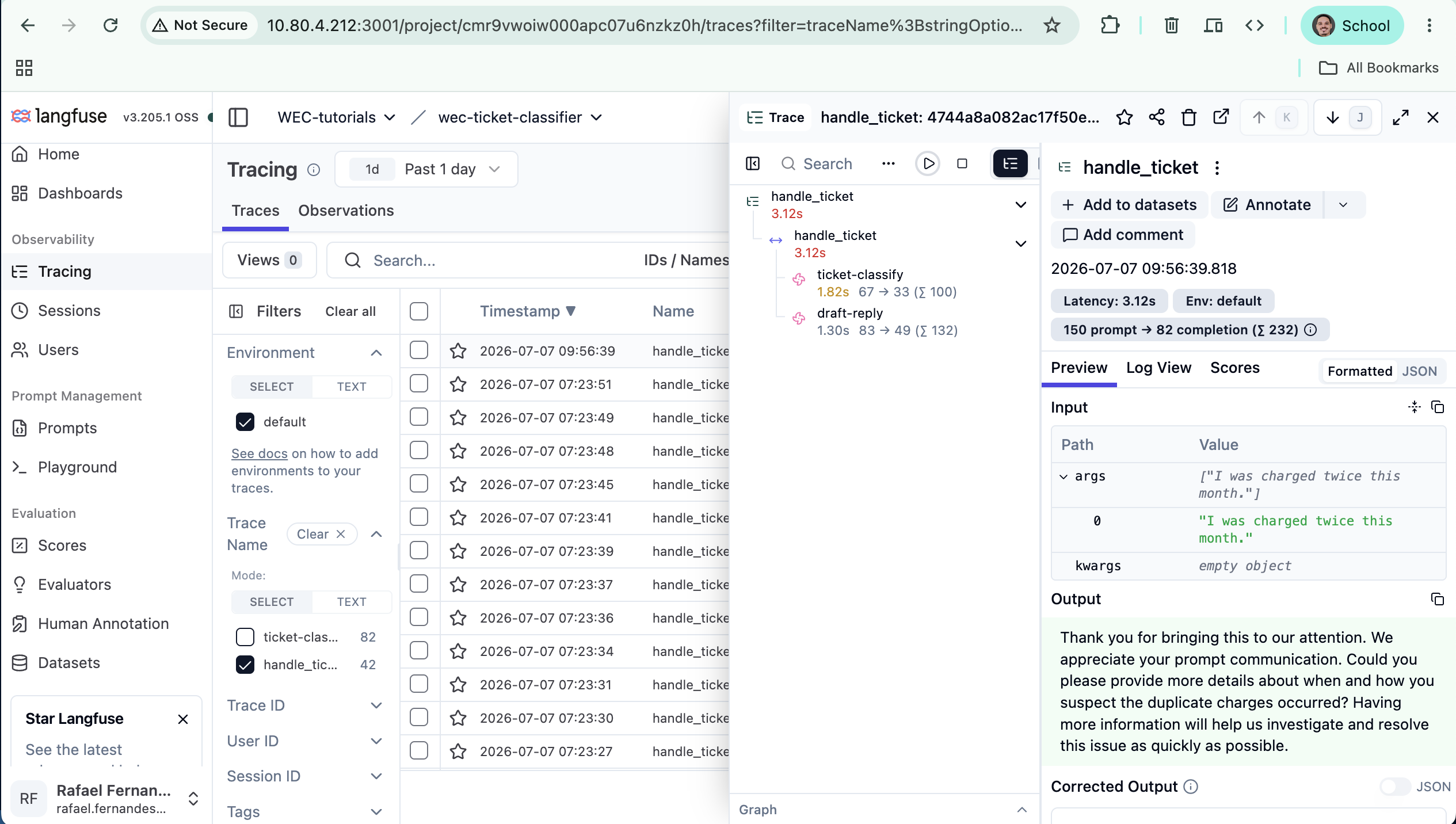This screenshot has width=1456, height=824.
Task: Open the WEC-tutorials organization dropdown
Action: [336, 117]
